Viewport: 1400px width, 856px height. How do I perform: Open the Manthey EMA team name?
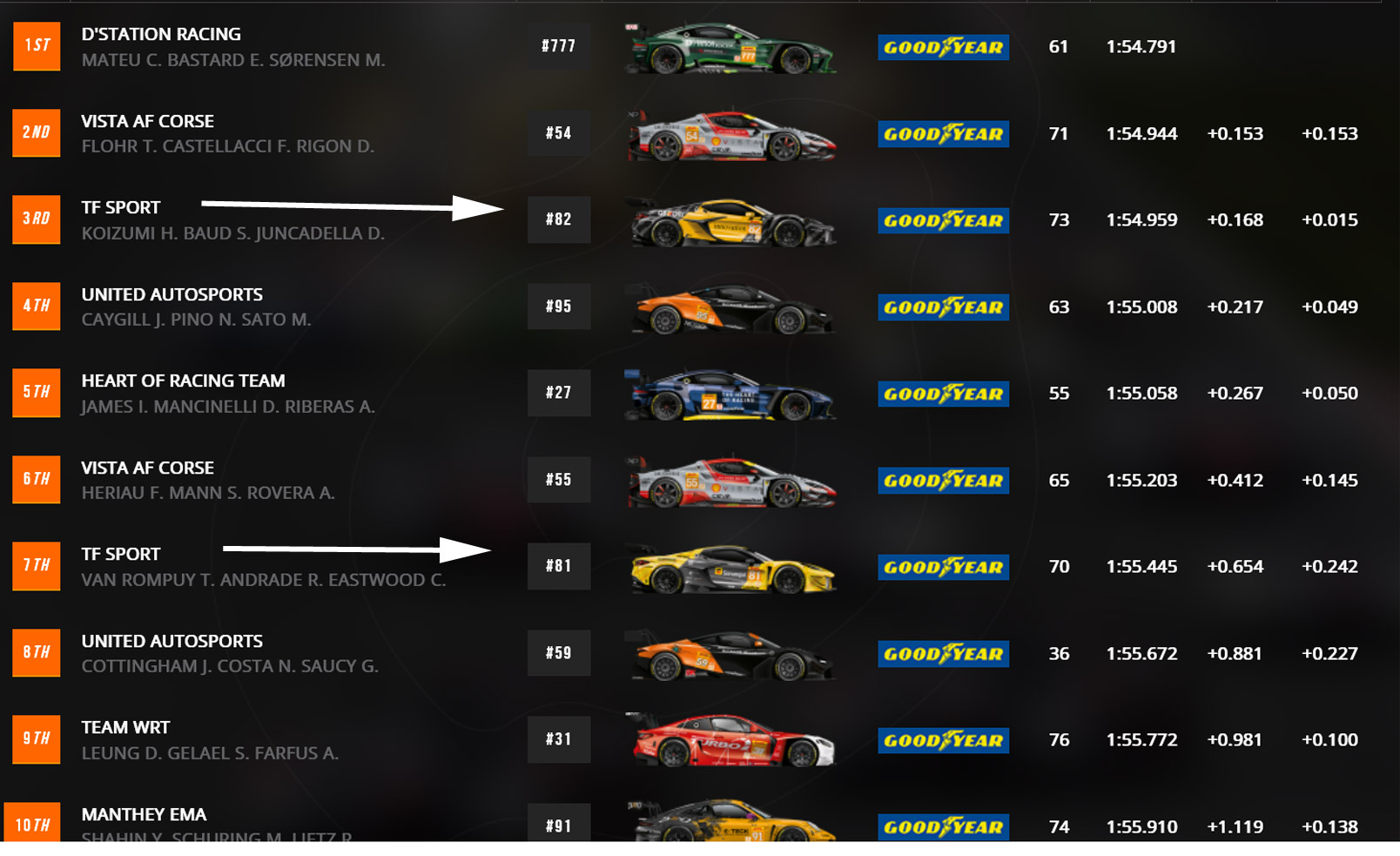[x=144, y=814]
